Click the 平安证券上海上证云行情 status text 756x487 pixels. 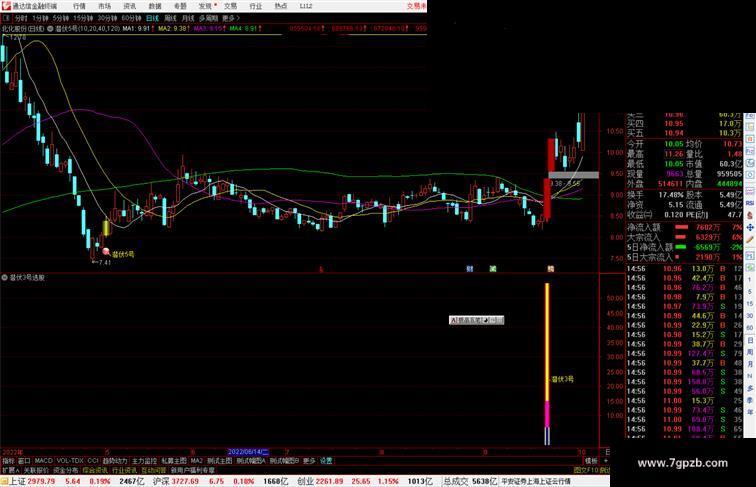(x=536, y=481)
